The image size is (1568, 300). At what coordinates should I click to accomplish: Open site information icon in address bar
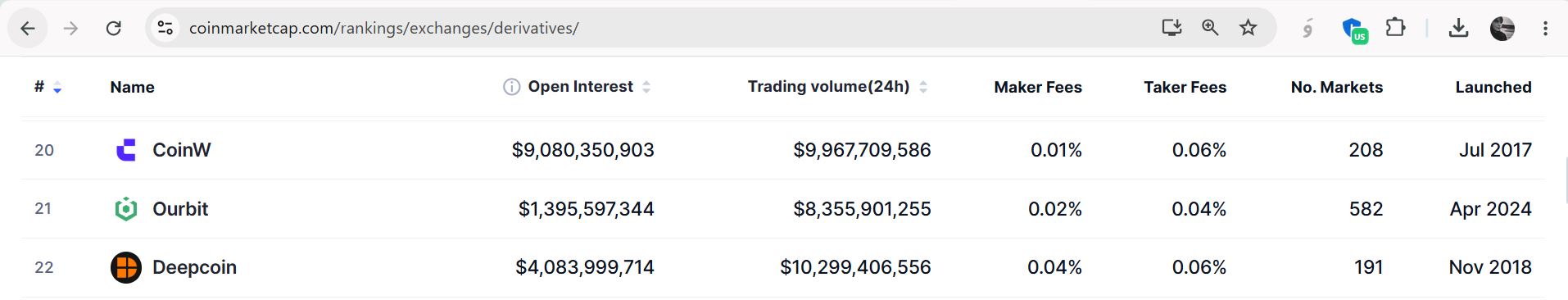coord(165,28)
